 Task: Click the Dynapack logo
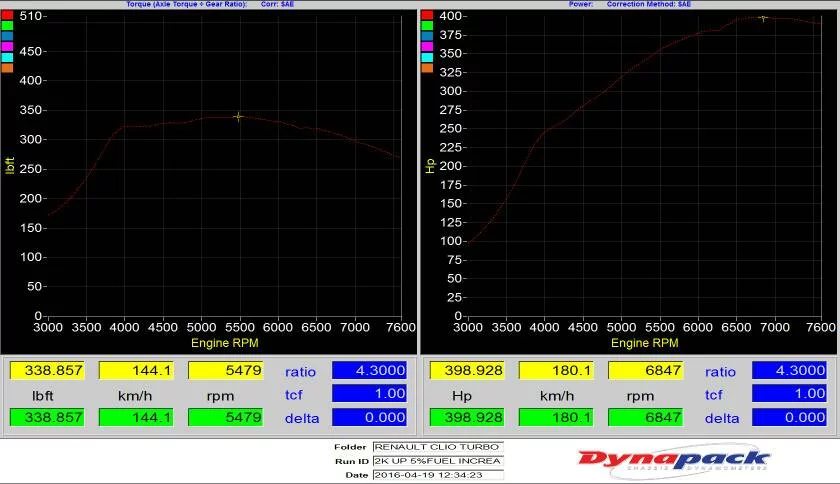point(674,460)
